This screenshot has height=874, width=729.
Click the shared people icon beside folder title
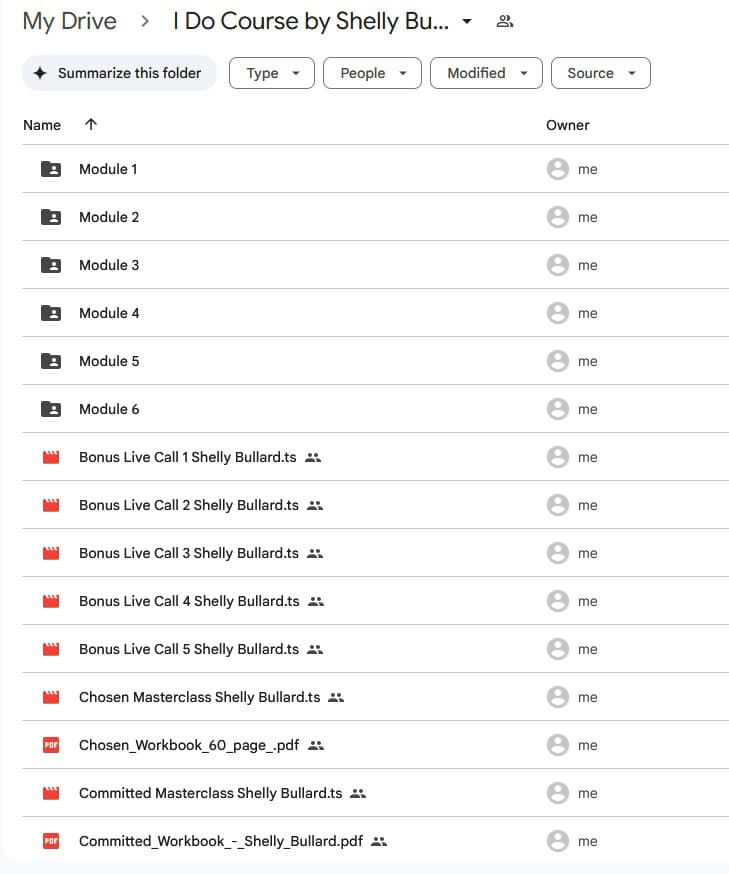click(504, 21)
